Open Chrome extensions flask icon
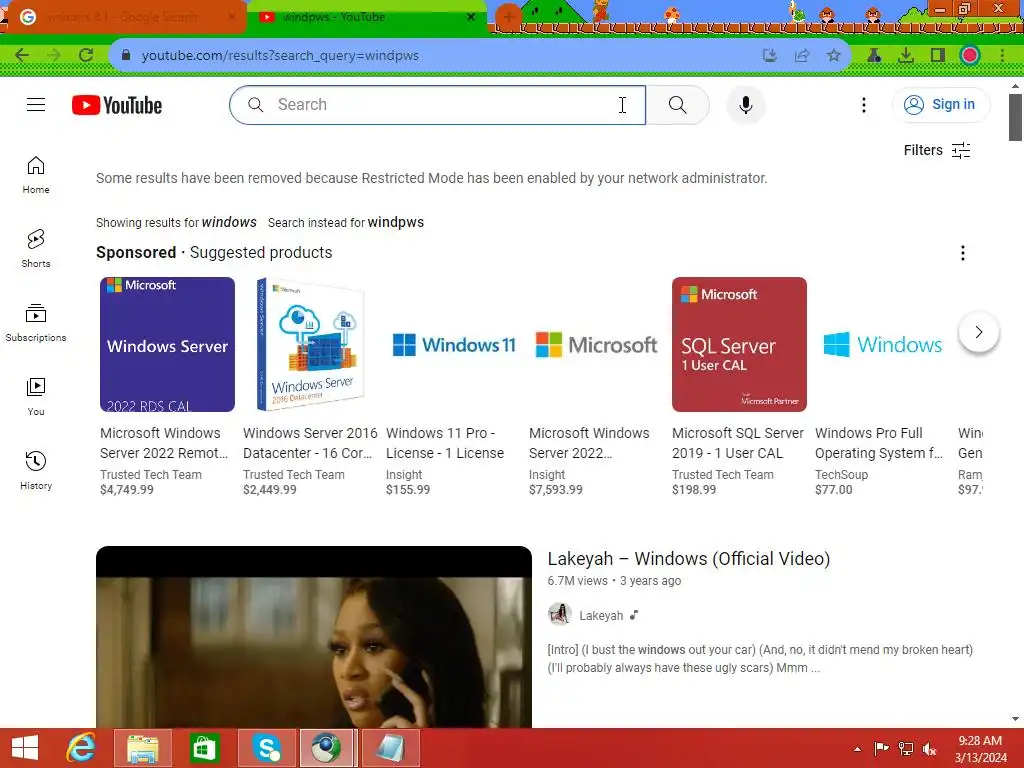Viewport: 1024px width, 768px height. (874, 56)
